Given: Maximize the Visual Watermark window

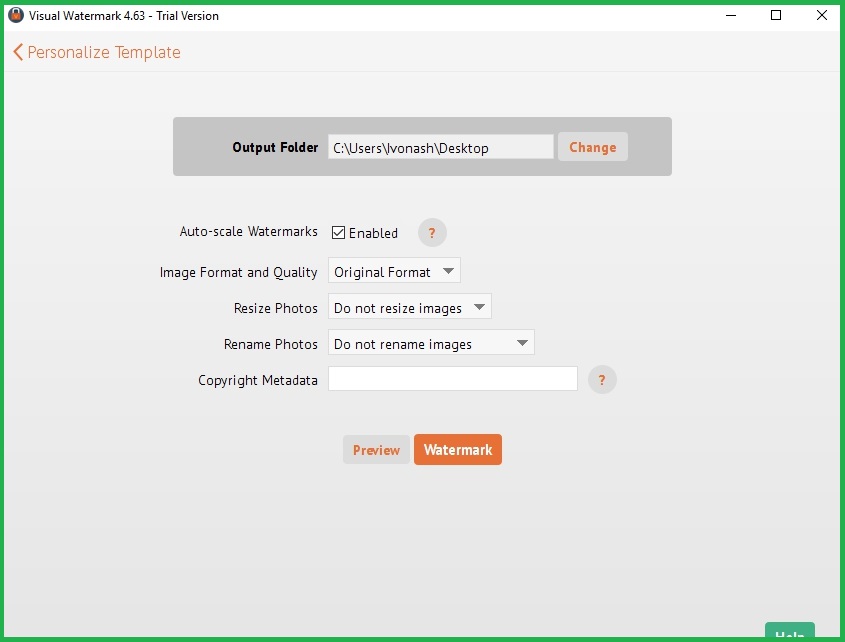Looking at the screenshot, I should [x=776, y=15].
